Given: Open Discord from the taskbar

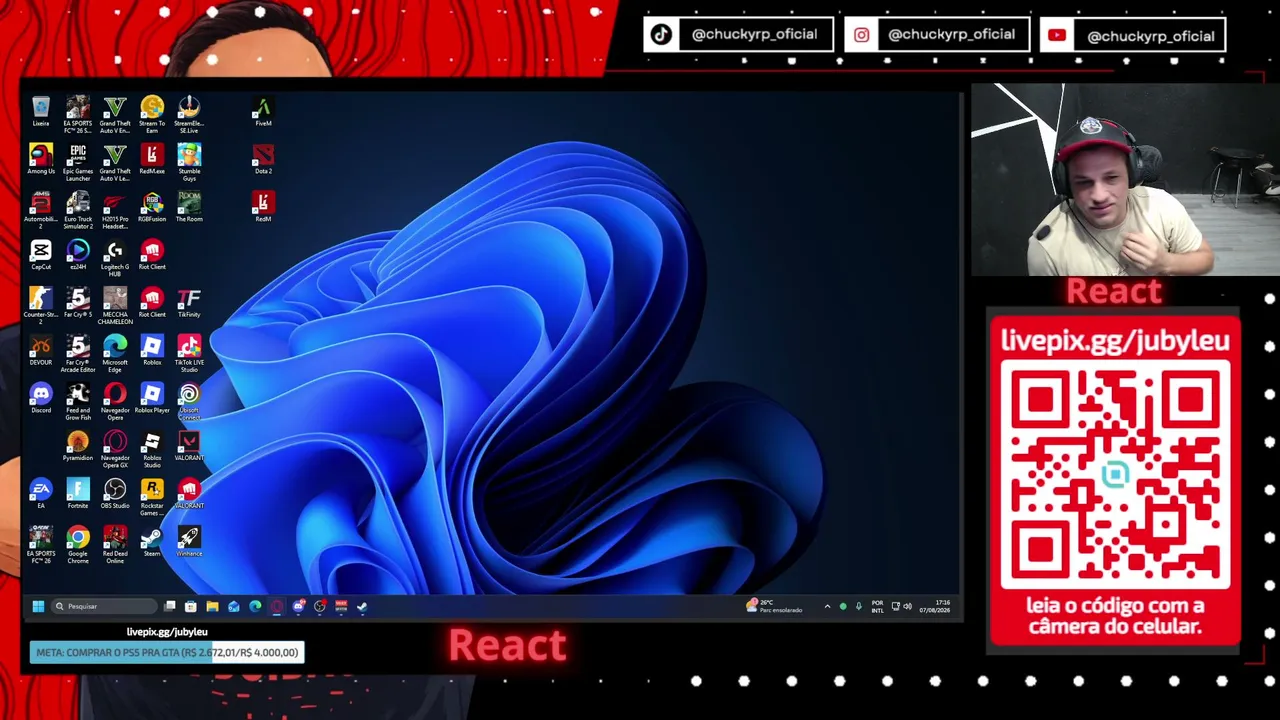Looking at the screenshot, I should tap(298, 606).
